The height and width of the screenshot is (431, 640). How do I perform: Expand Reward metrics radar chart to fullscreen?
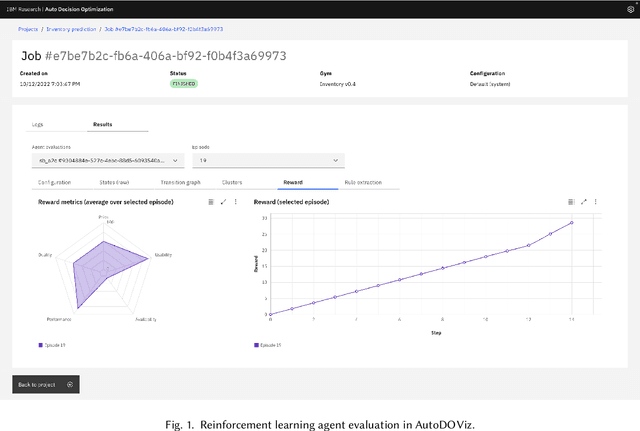223,202
